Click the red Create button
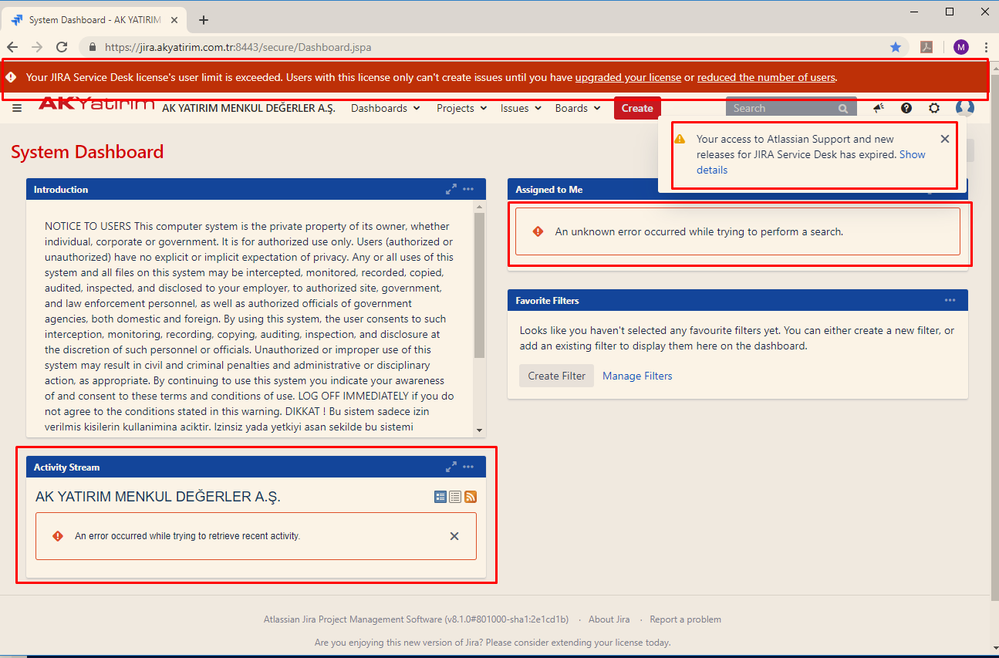This screenshot has width=999, height=658. (x=637, y=108)
